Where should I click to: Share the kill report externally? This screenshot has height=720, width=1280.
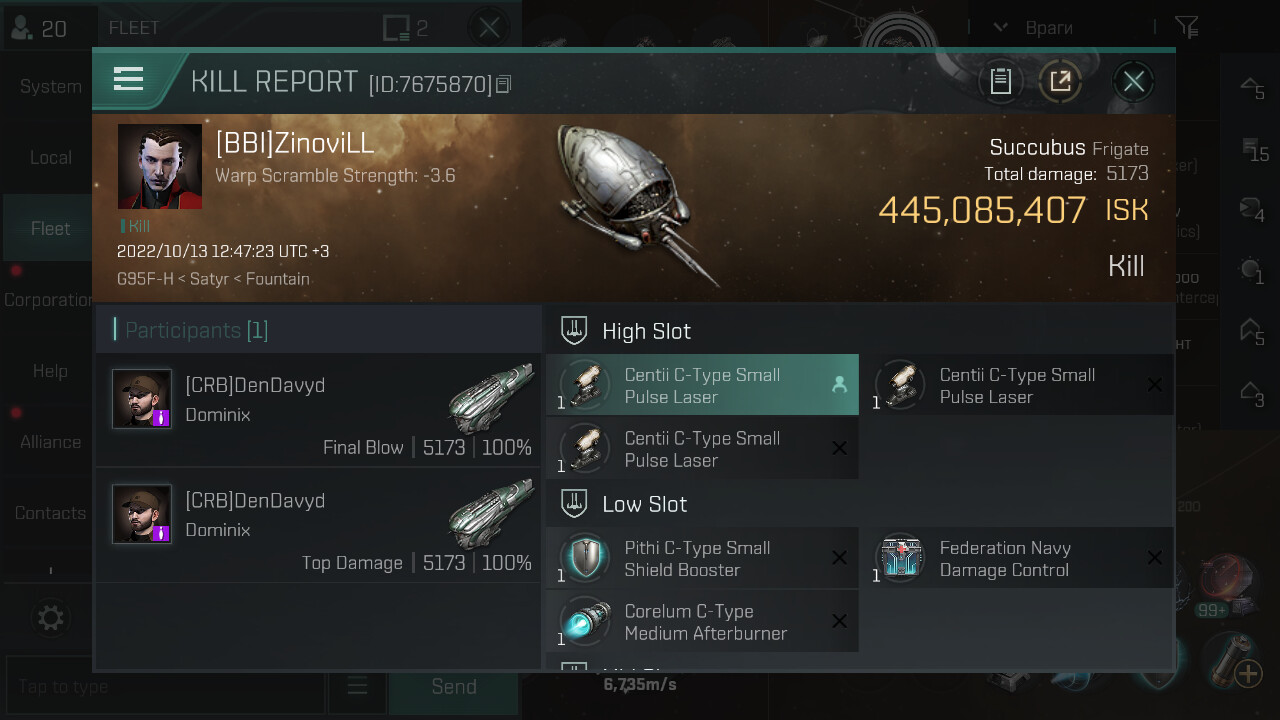point(1060,81)
